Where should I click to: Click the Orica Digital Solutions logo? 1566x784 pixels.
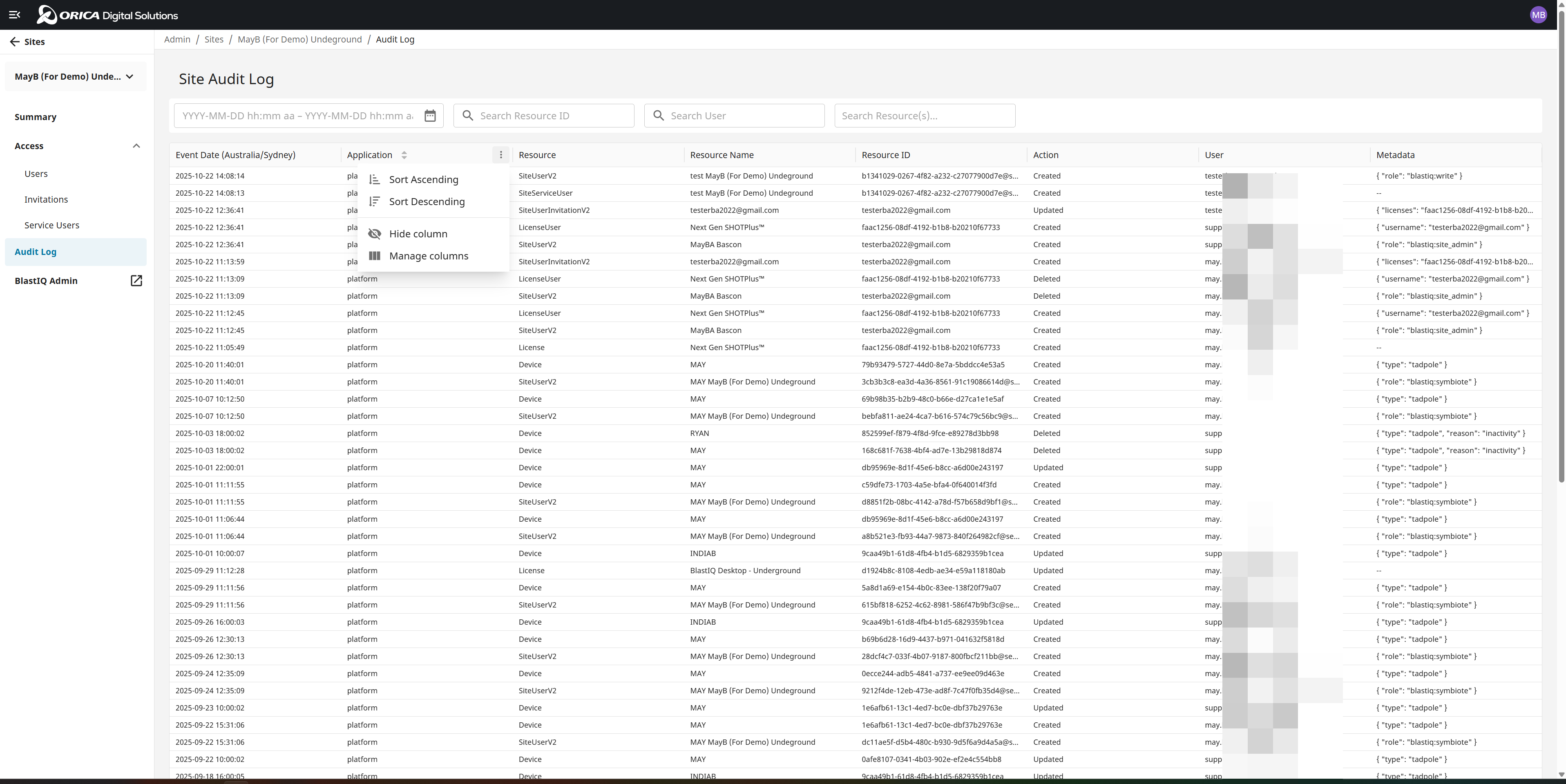pyautogui.click(x=107, y=15)
